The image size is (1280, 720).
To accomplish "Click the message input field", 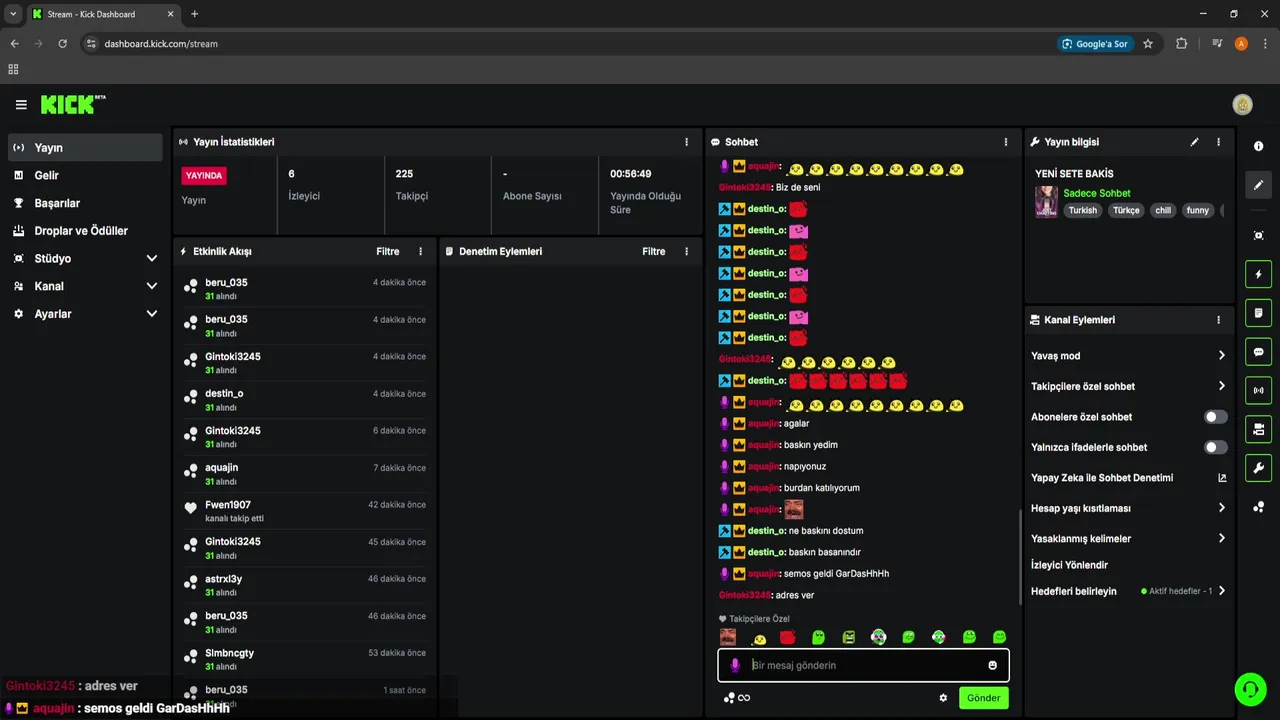I will [863, 665].
